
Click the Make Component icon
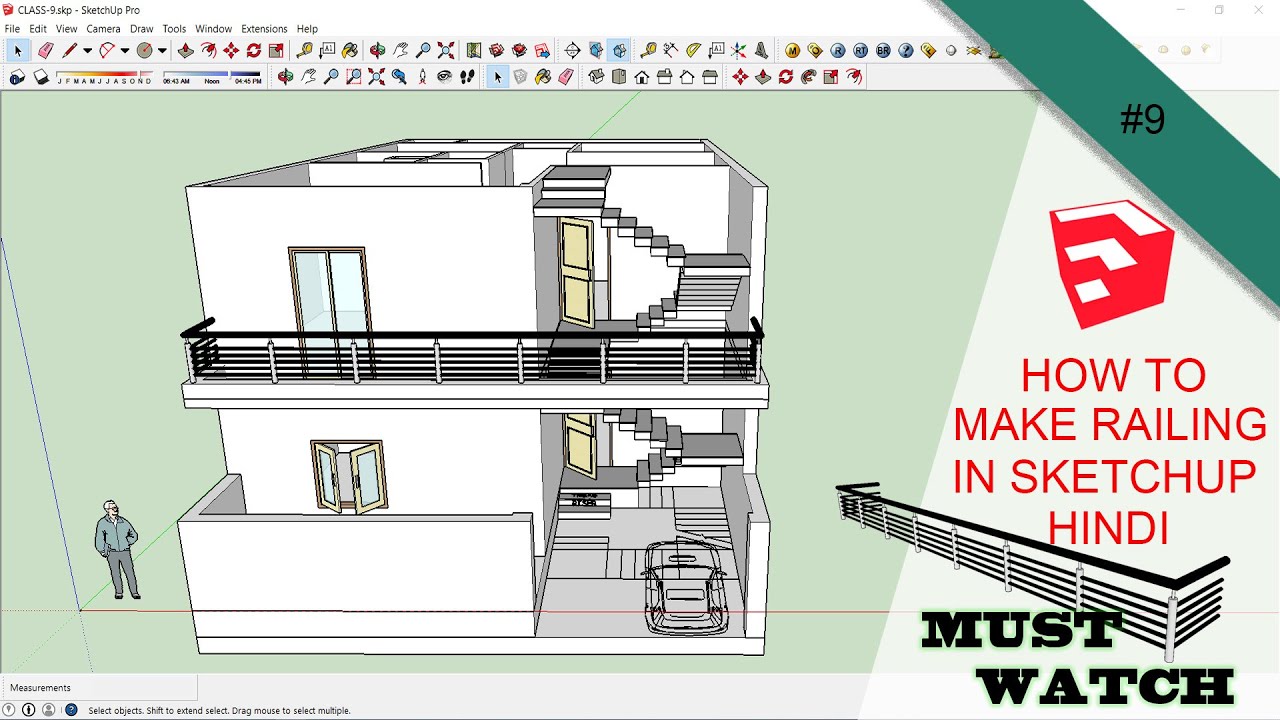click(520, 77)
